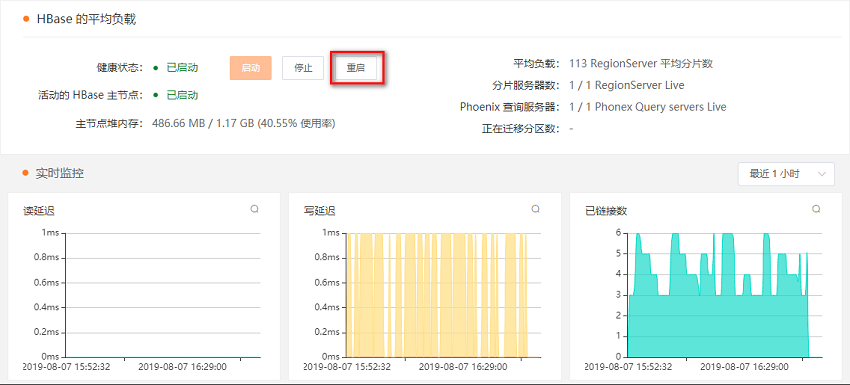Click the 写延迟 chart title

319,211
